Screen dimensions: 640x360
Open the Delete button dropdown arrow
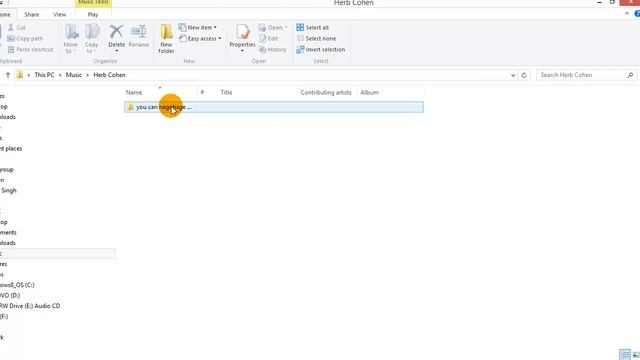coord(116,51)
